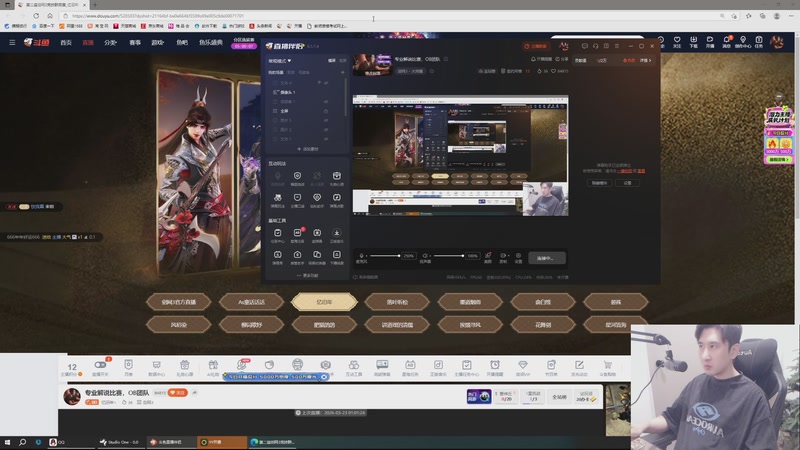800x450 pixels.
Task: Open the 消息 notification bell in Douyu header
Action: [x=726, y=42]
